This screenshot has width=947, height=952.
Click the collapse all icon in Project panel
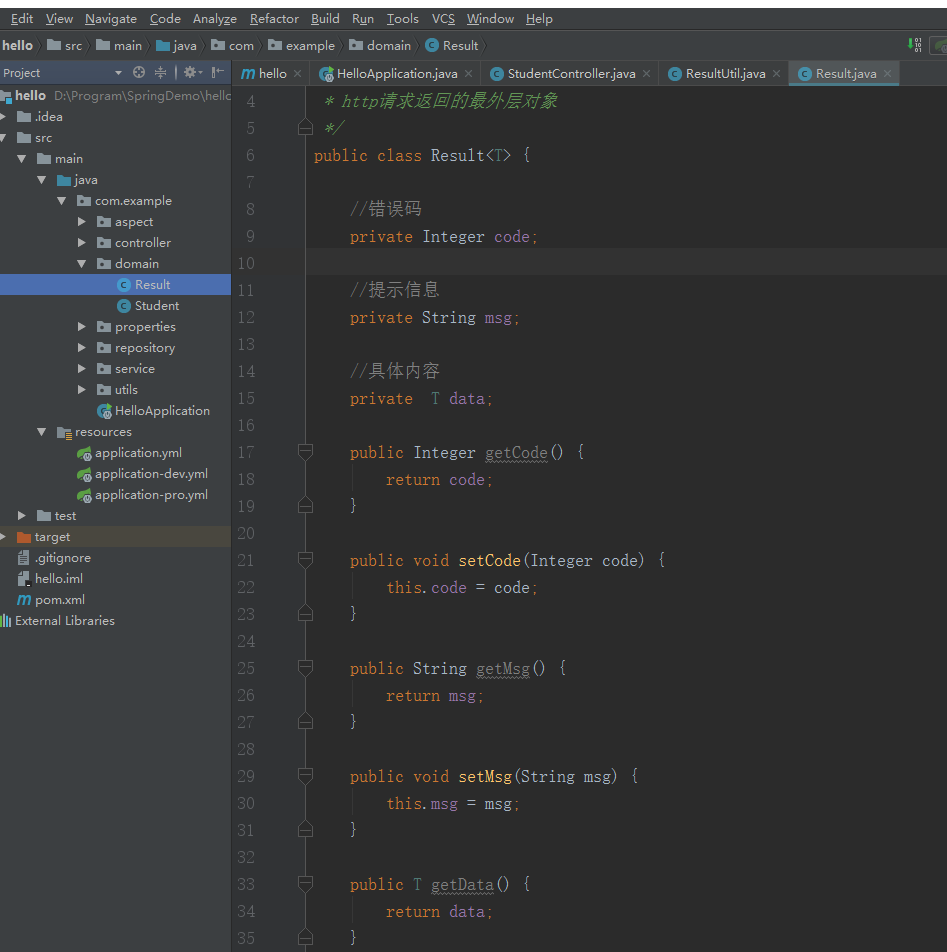click(160, 73)
